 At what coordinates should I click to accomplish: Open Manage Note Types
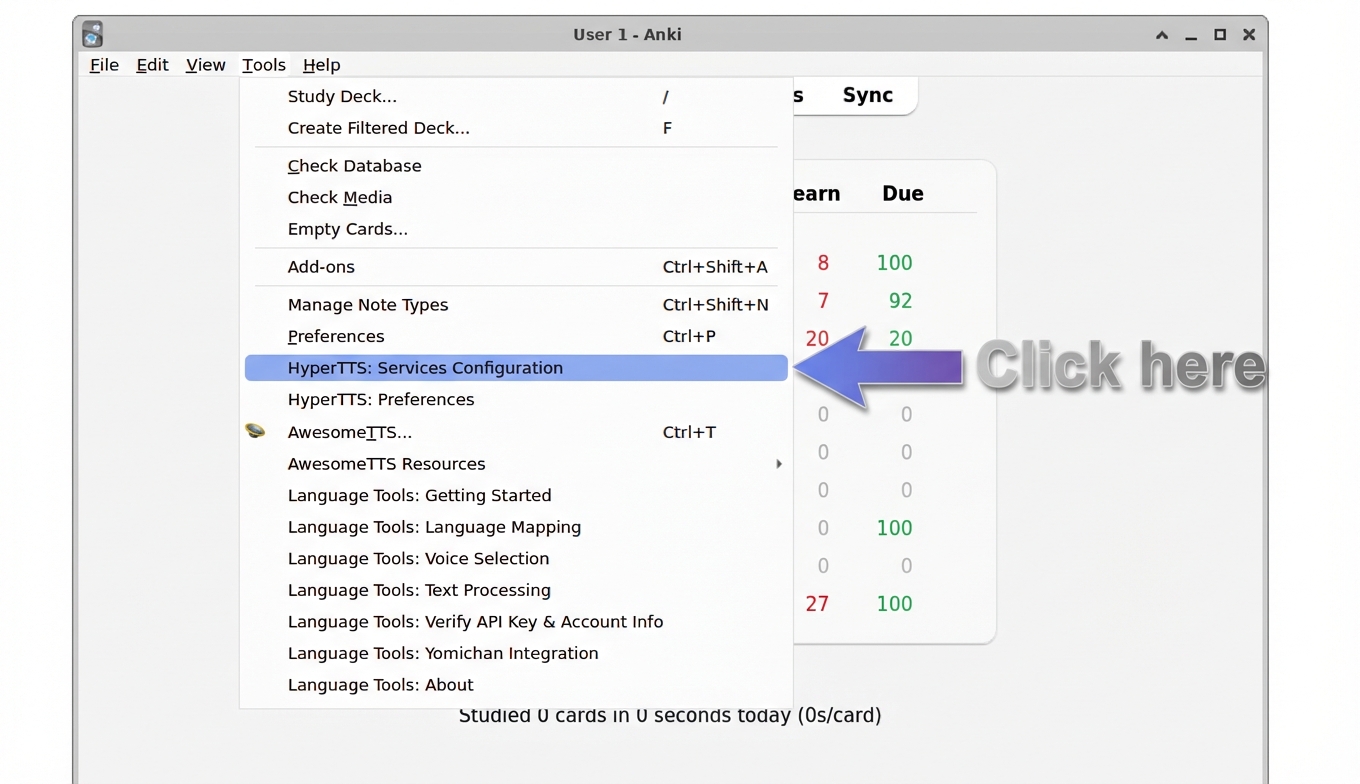(368, 304)
